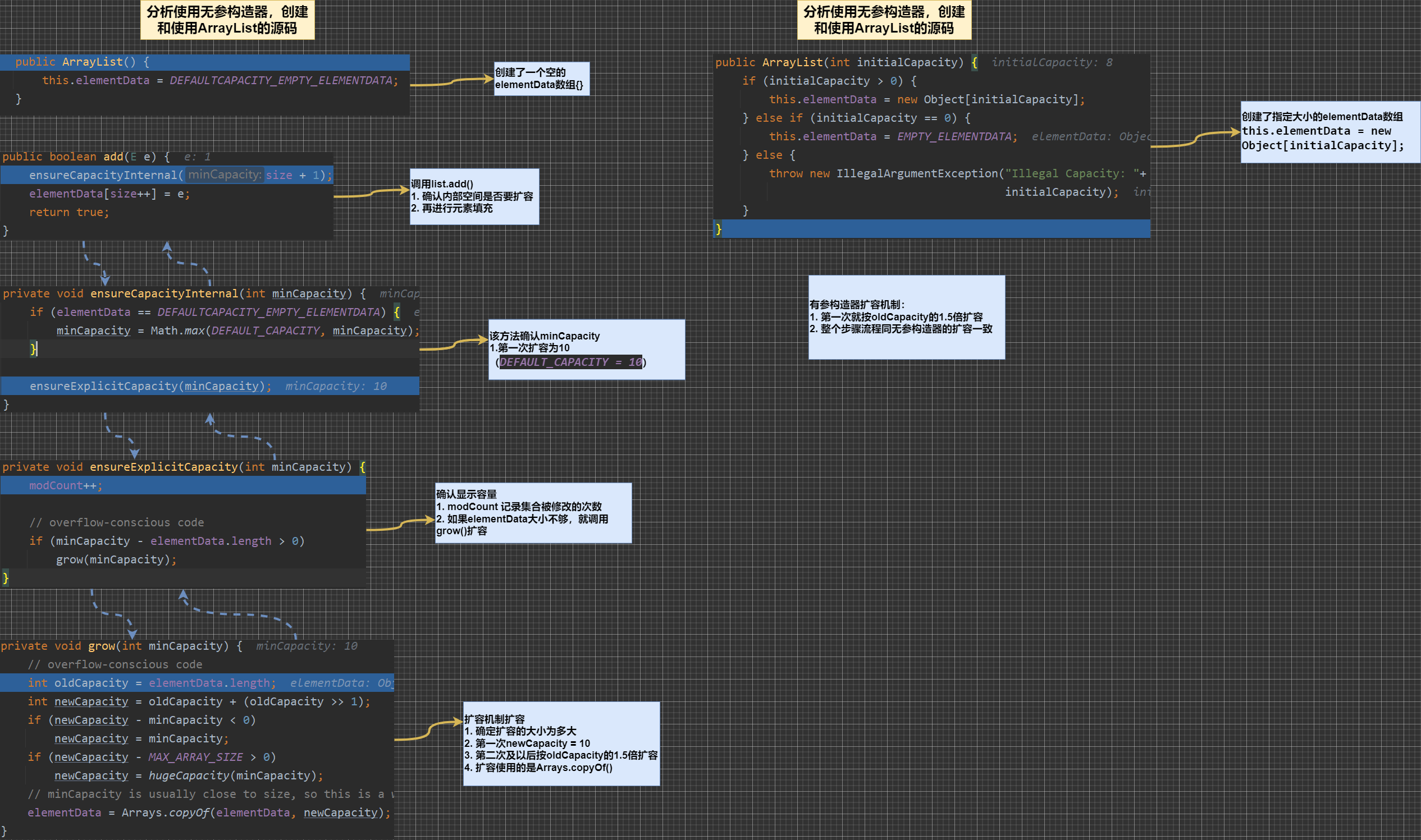This screenshot has height=840, width=1421.
Task: Click the line 'this.elementData = DEFAULTCAPACITY_EMPTY_ELEMENTDATA;'
Action: click(220, 80)
